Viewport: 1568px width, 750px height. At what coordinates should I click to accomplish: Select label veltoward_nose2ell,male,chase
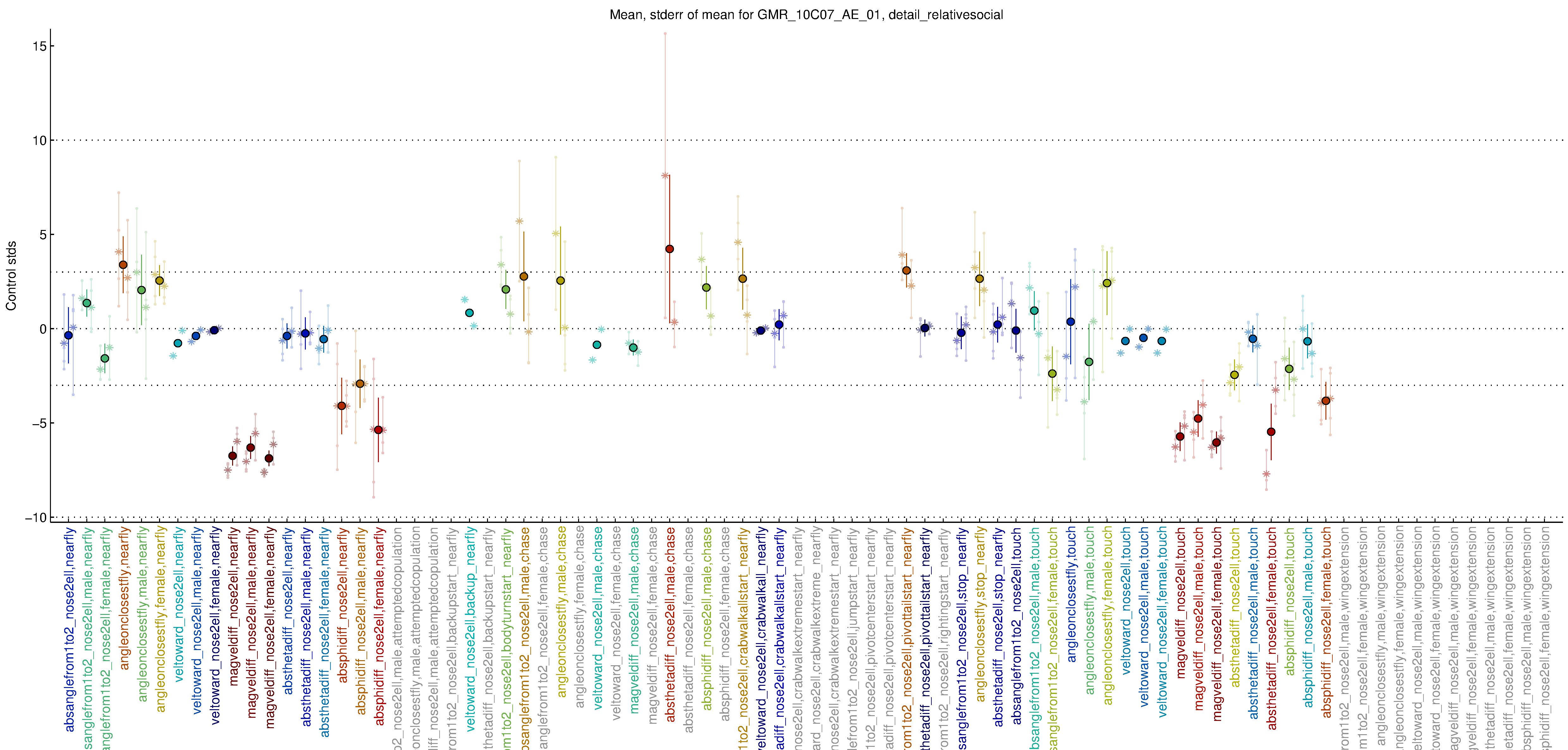598,618
